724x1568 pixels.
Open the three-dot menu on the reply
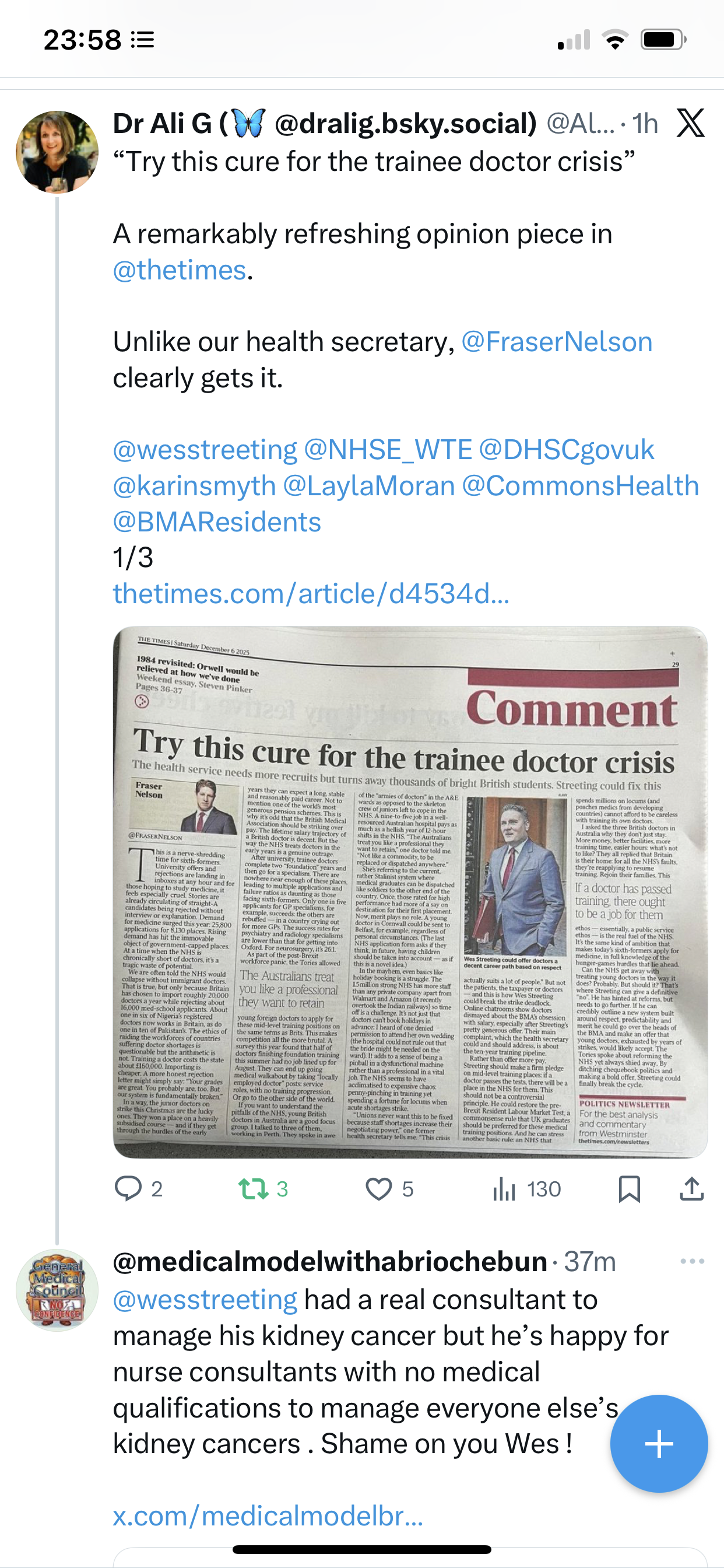coord(693,1261)
